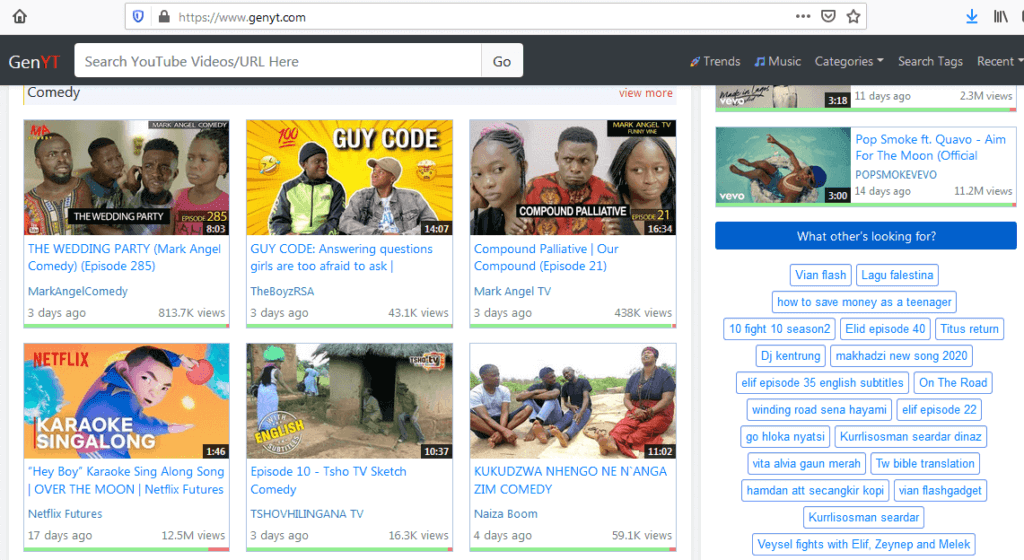Click the GenYT logo

coord(34,61)
